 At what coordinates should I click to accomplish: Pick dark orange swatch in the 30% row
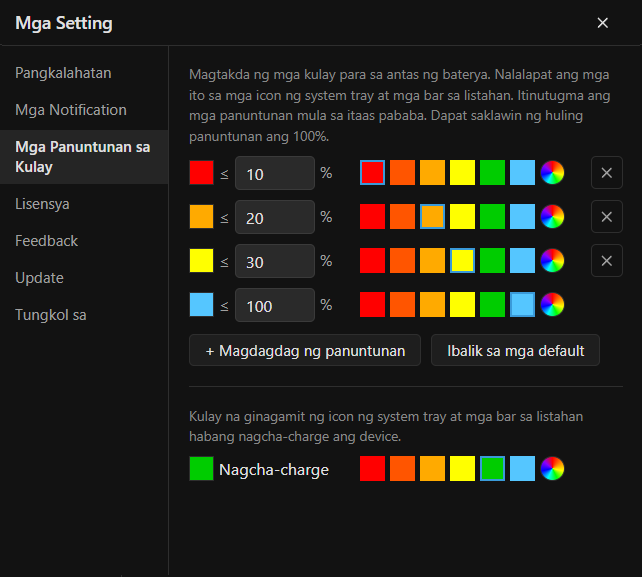pyautogui.click(x=402, y=260)
